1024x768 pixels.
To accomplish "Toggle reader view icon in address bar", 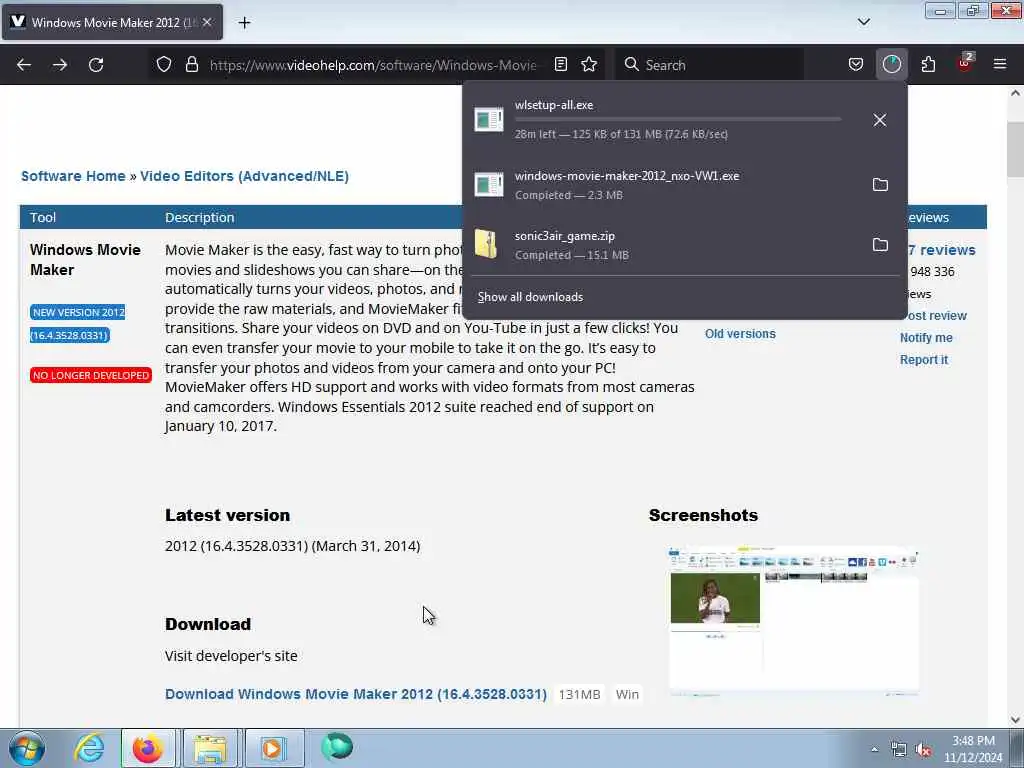I will 560,65.
